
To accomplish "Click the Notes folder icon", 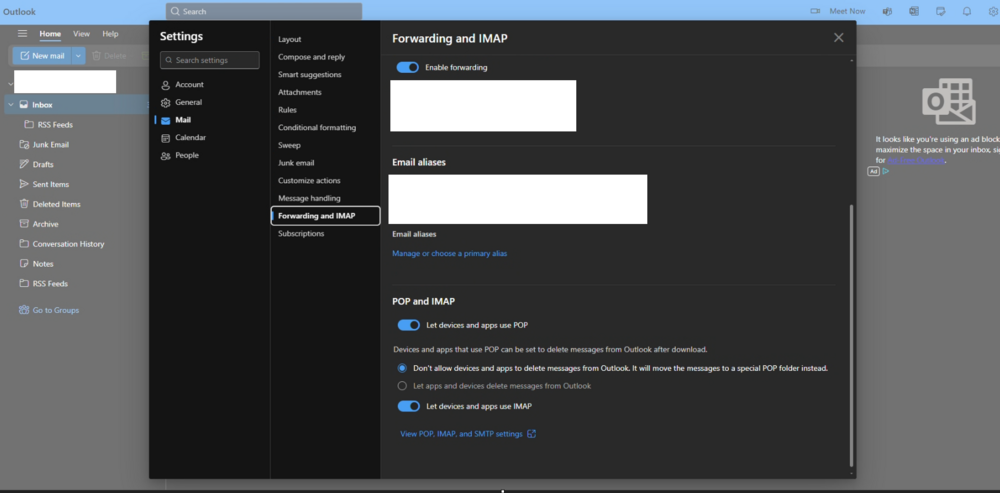I will point(24,263).
